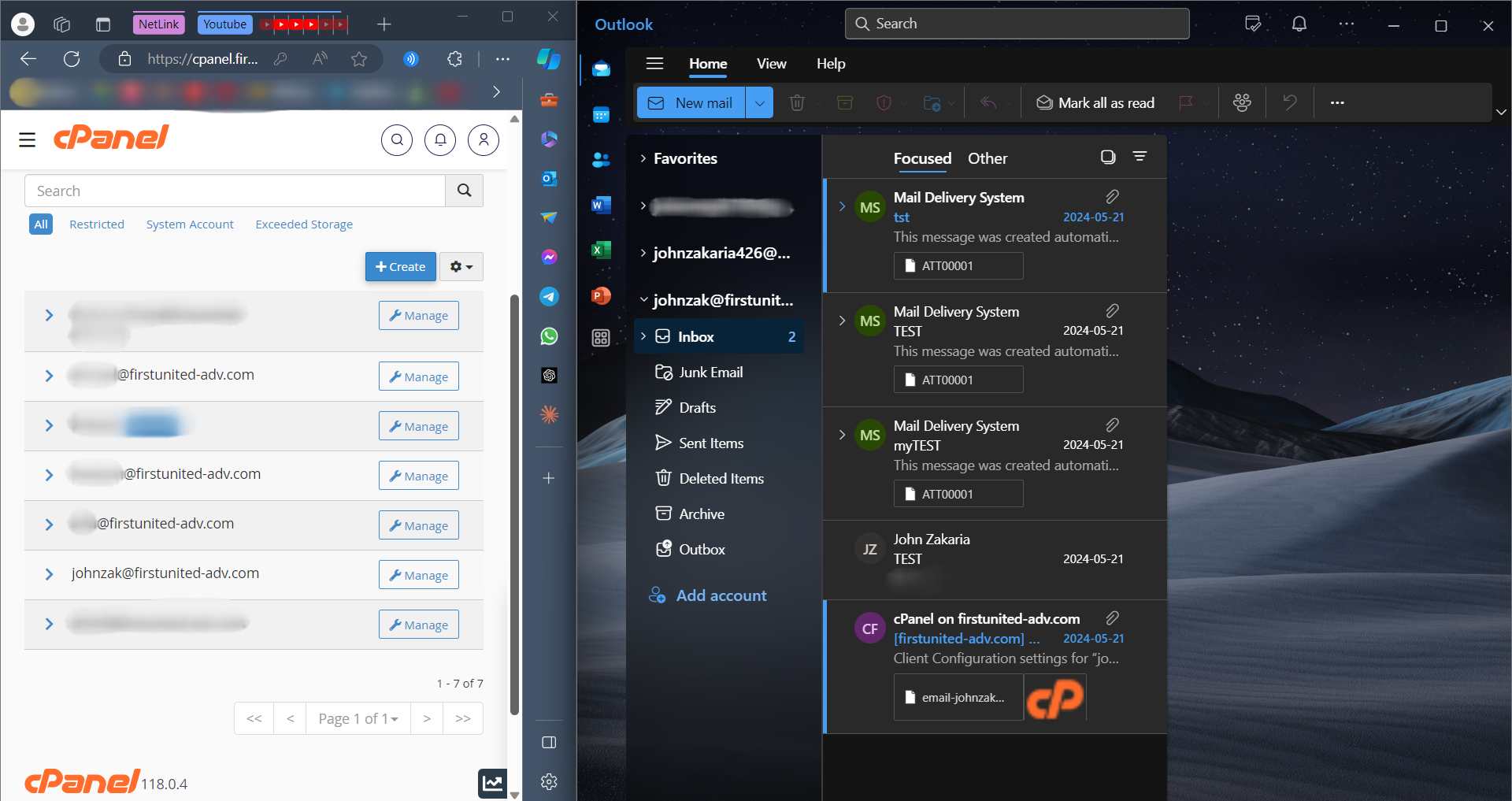
Task: Launch Excel from Outlook app rail
Action: coord(601,250)
